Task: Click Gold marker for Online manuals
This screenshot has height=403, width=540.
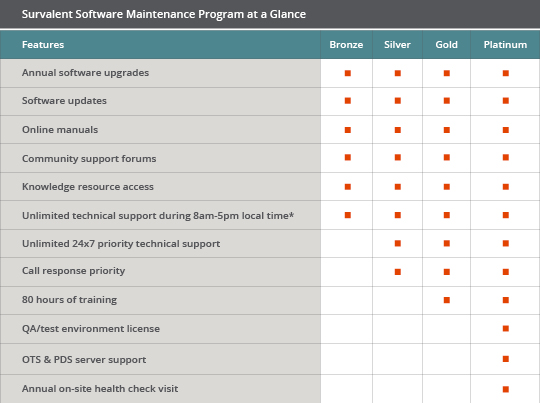Action: point(447,130)
